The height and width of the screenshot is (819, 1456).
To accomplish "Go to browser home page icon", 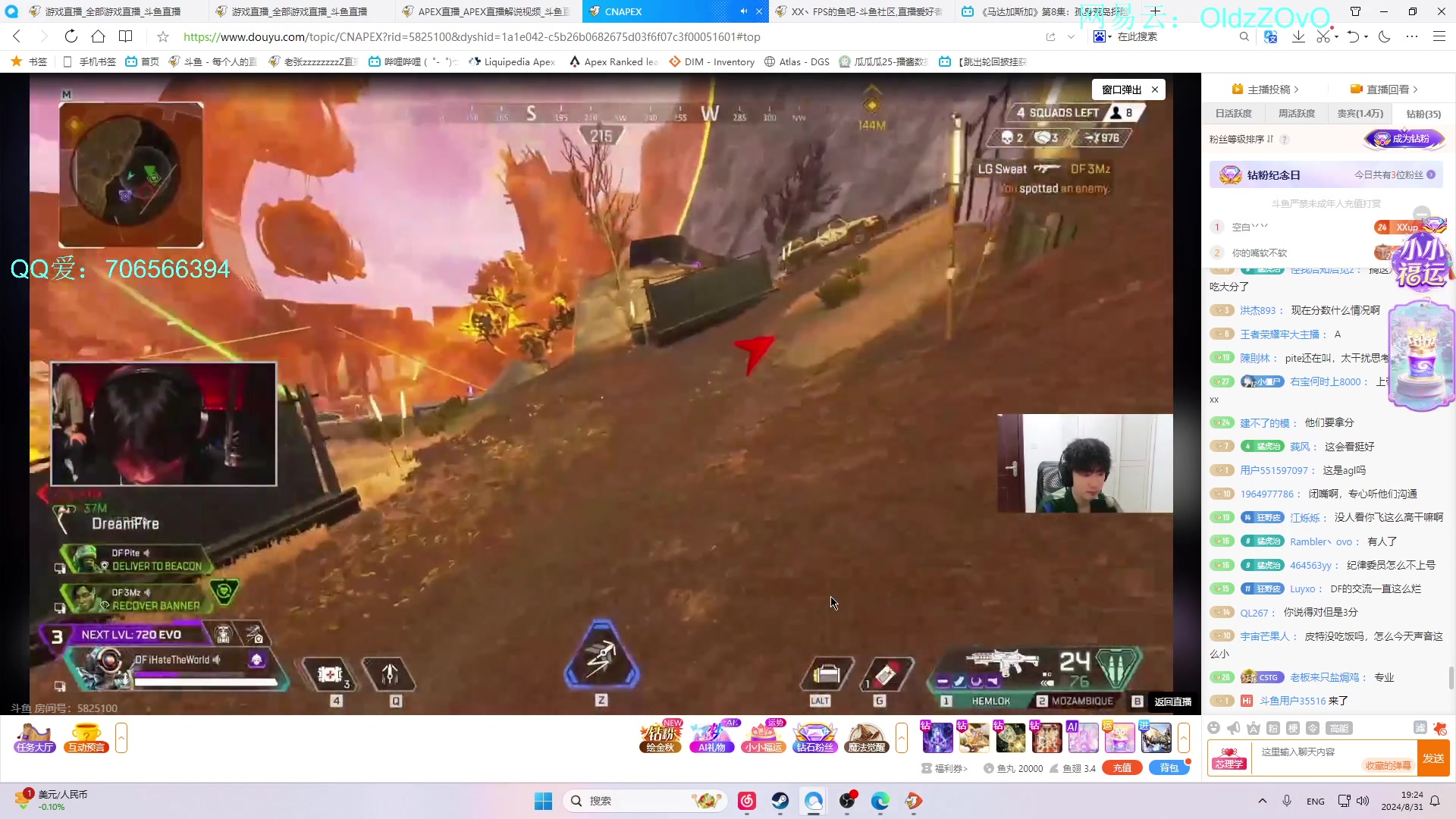I will [98, 36].
